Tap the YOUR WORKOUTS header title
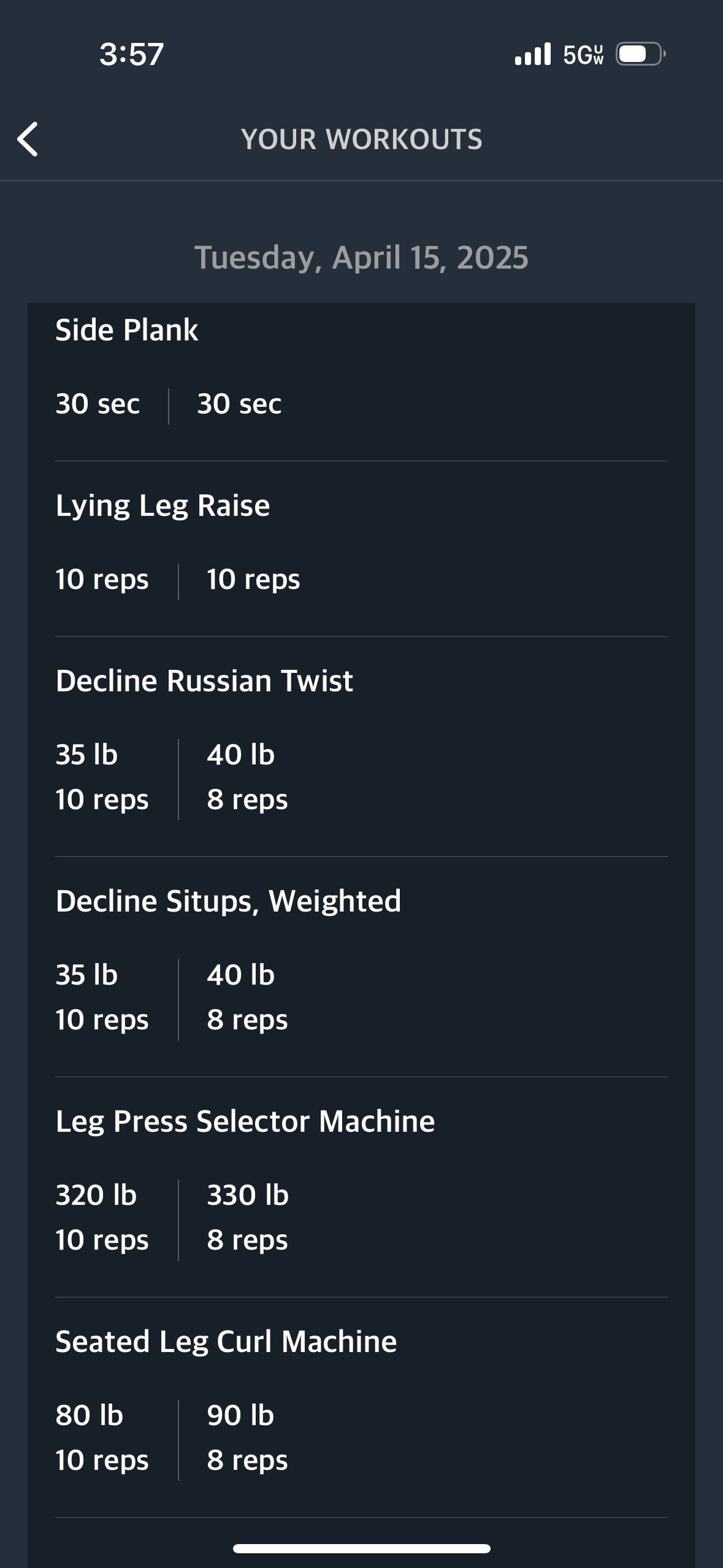723x1568 pixels. 361,139
